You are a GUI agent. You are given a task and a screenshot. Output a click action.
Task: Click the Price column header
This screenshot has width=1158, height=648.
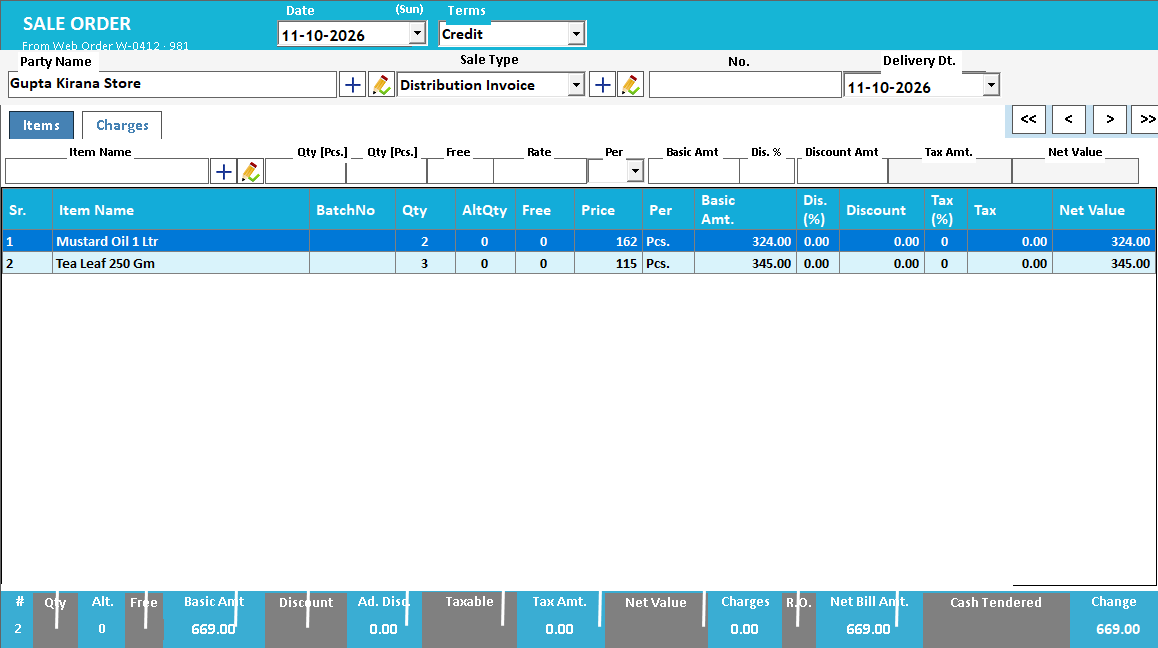point(609,210)
